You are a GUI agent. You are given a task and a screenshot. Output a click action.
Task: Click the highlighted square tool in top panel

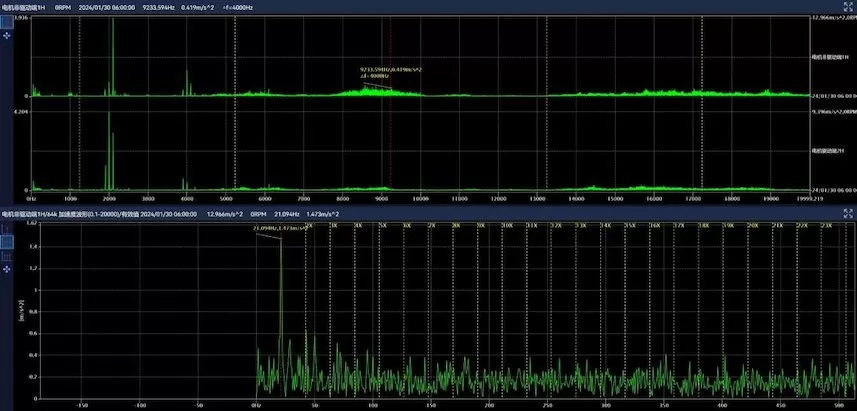click(x=7, y=20)
